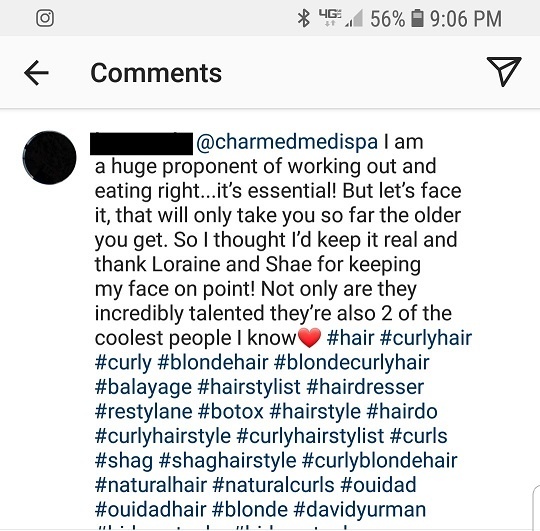Viewport: 540px width, 531px height.
Task: Tap the back arrow in Comments header
Action: [36, 73]
